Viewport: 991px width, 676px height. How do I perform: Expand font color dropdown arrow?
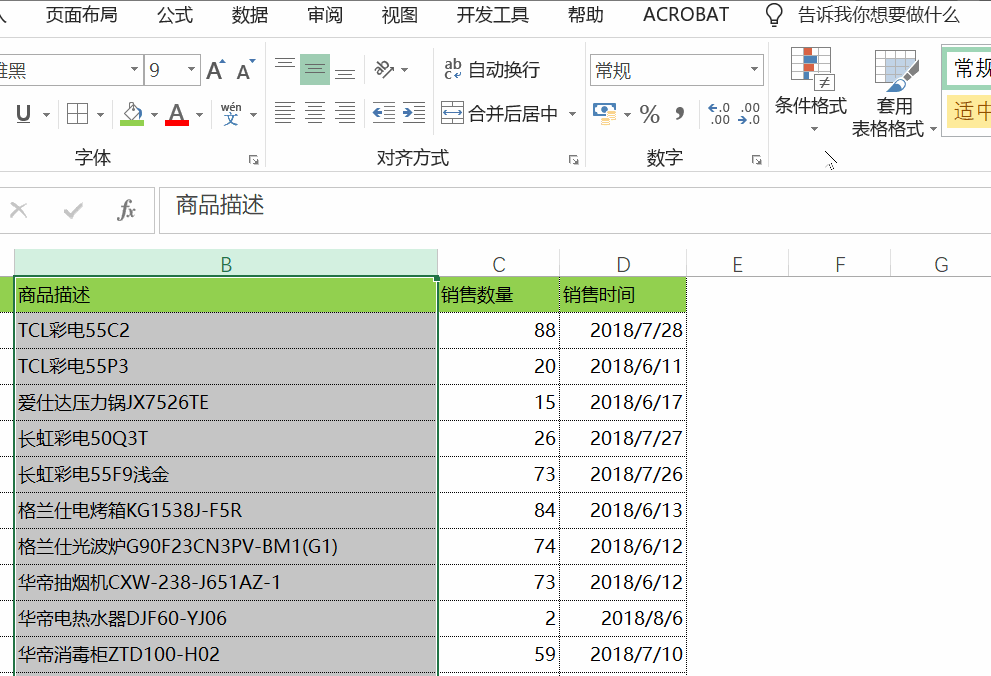pos(199,115)
